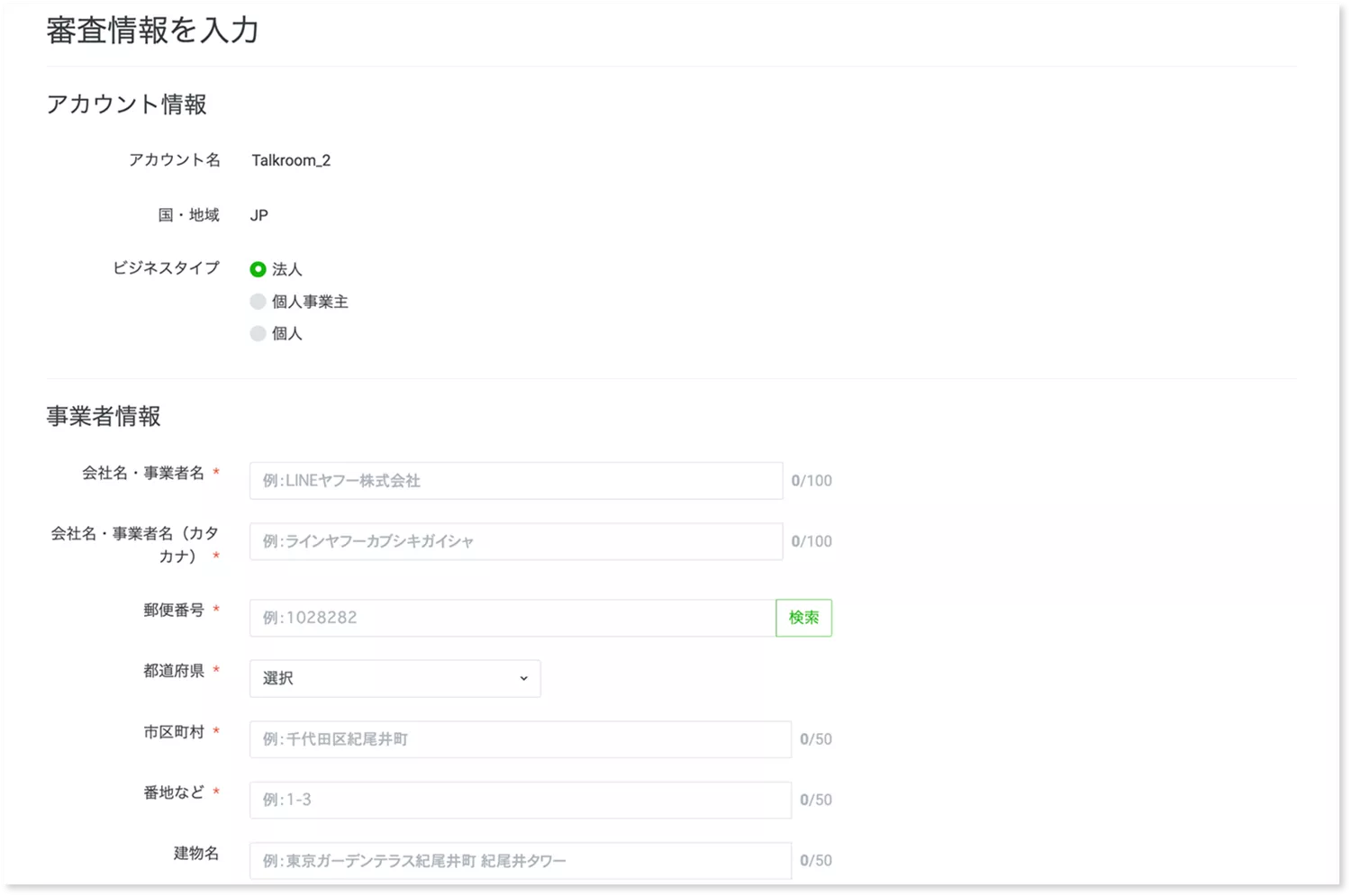
Task: Click the 事業者情報 section heading
Action: pos(104,416)
